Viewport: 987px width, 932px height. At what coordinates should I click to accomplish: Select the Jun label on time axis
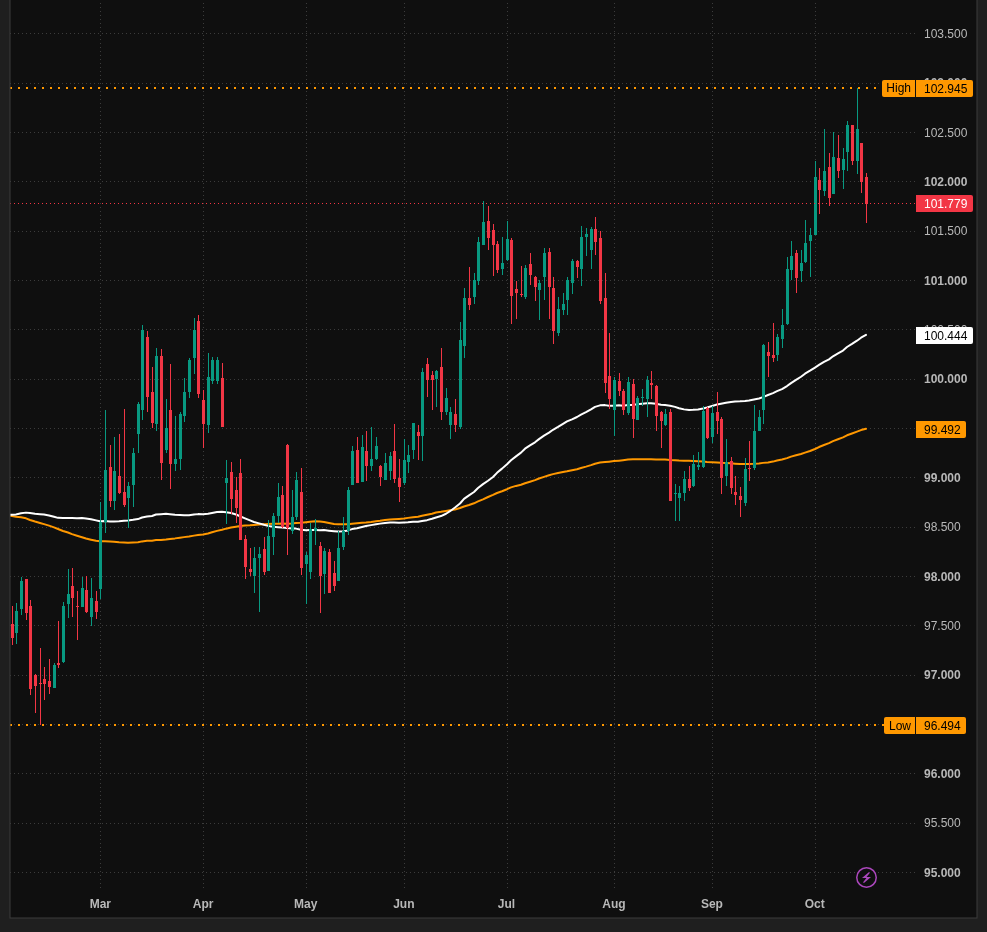pos(403,904)
